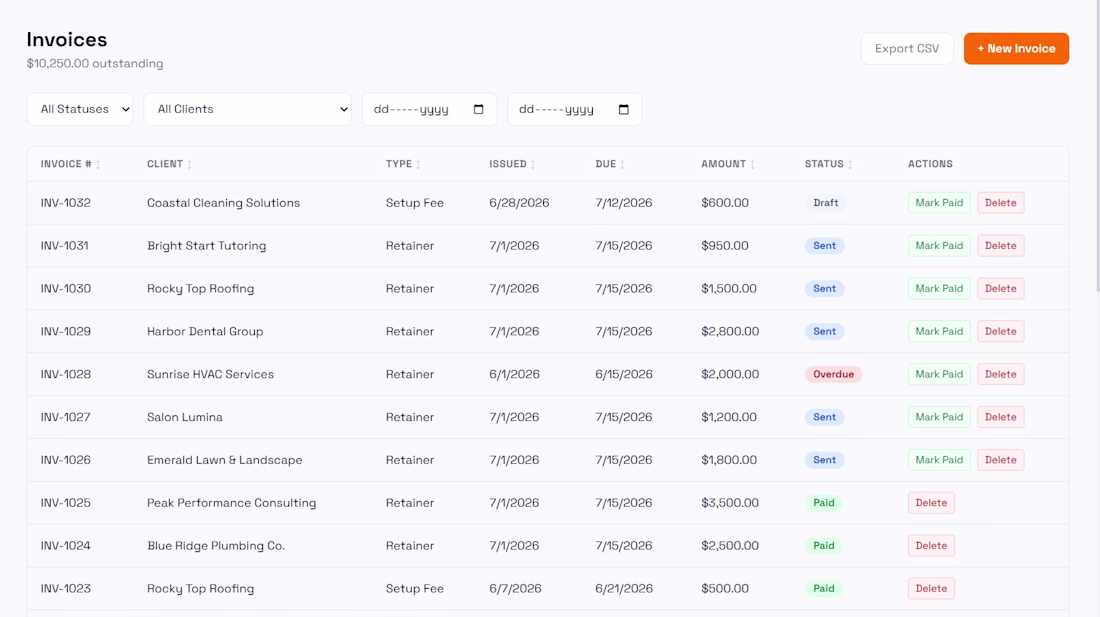Mark overdue invoice INV-1028 as paid
Image resolution: width=1100 pixels, height=617 pixels.
coord(939,374)
